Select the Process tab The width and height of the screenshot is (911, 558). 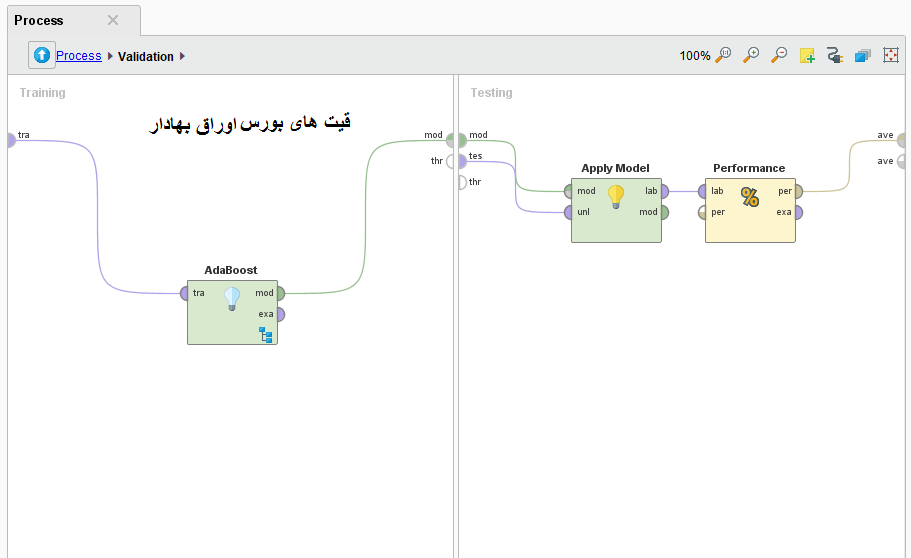(39, 20)
